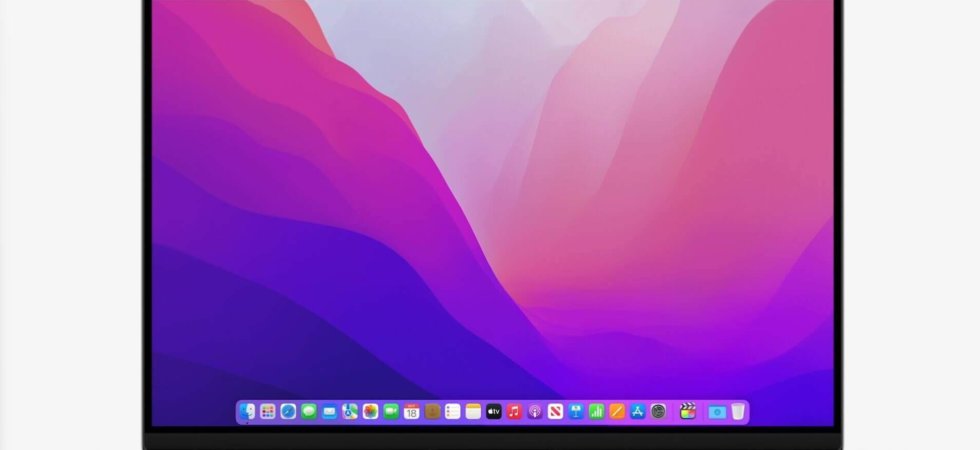
Task: Launch Maps from the dock
Action: coord(350,411)
